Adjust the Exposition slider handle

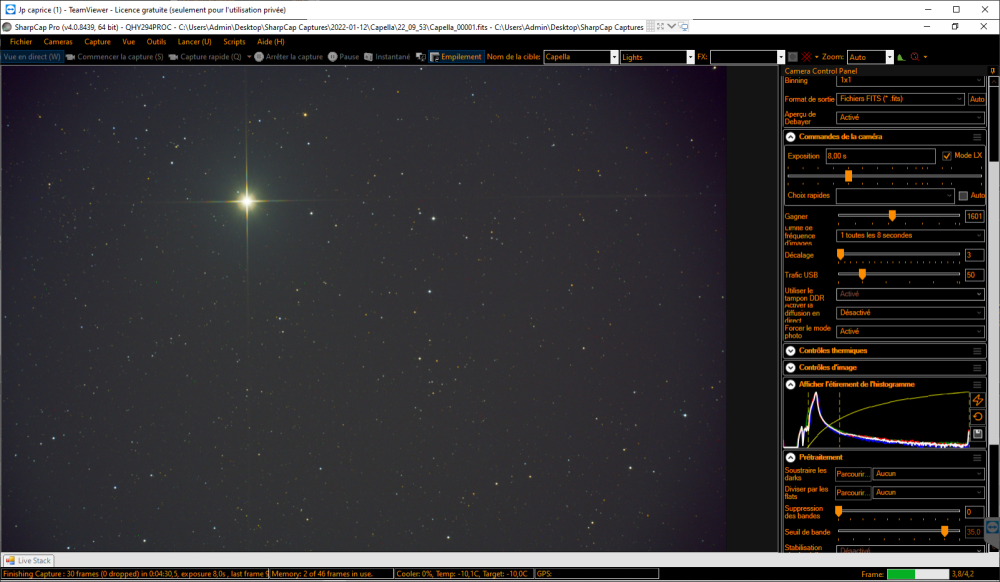848,176
